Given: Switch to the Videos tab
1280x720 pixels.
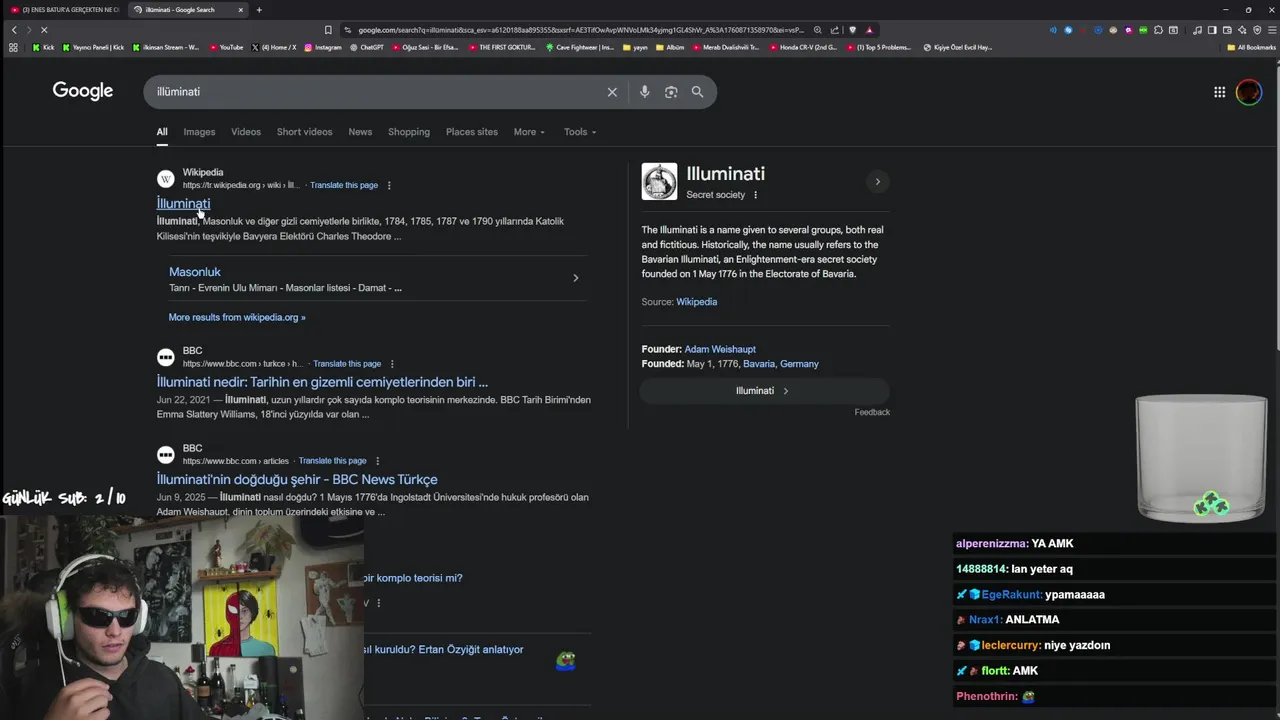Looking at the screenshot, I should [246, 132].
